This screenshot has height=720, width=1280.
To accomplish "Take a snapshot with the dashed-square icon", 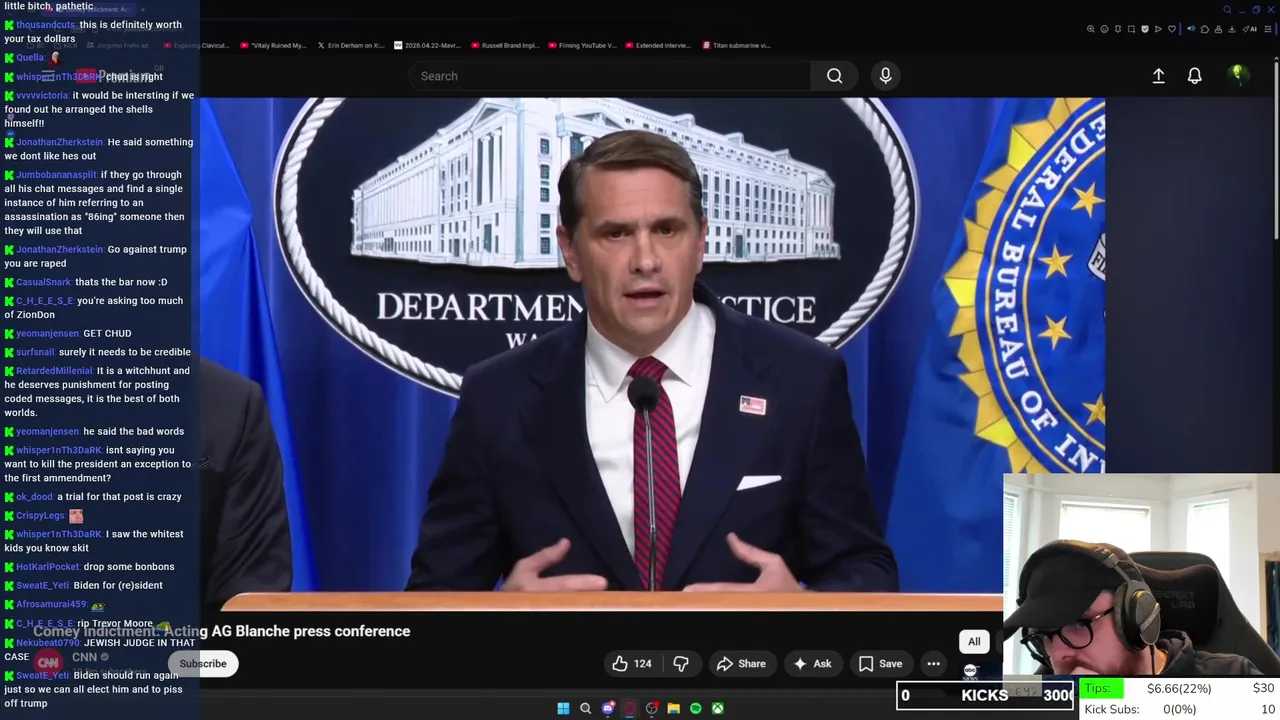I will [x=1131, y=29].
